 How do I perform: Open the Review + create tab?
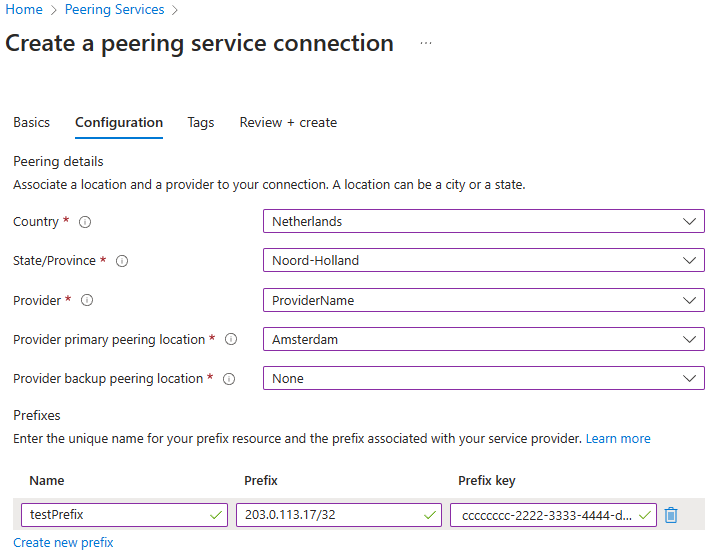coord(288,123)
